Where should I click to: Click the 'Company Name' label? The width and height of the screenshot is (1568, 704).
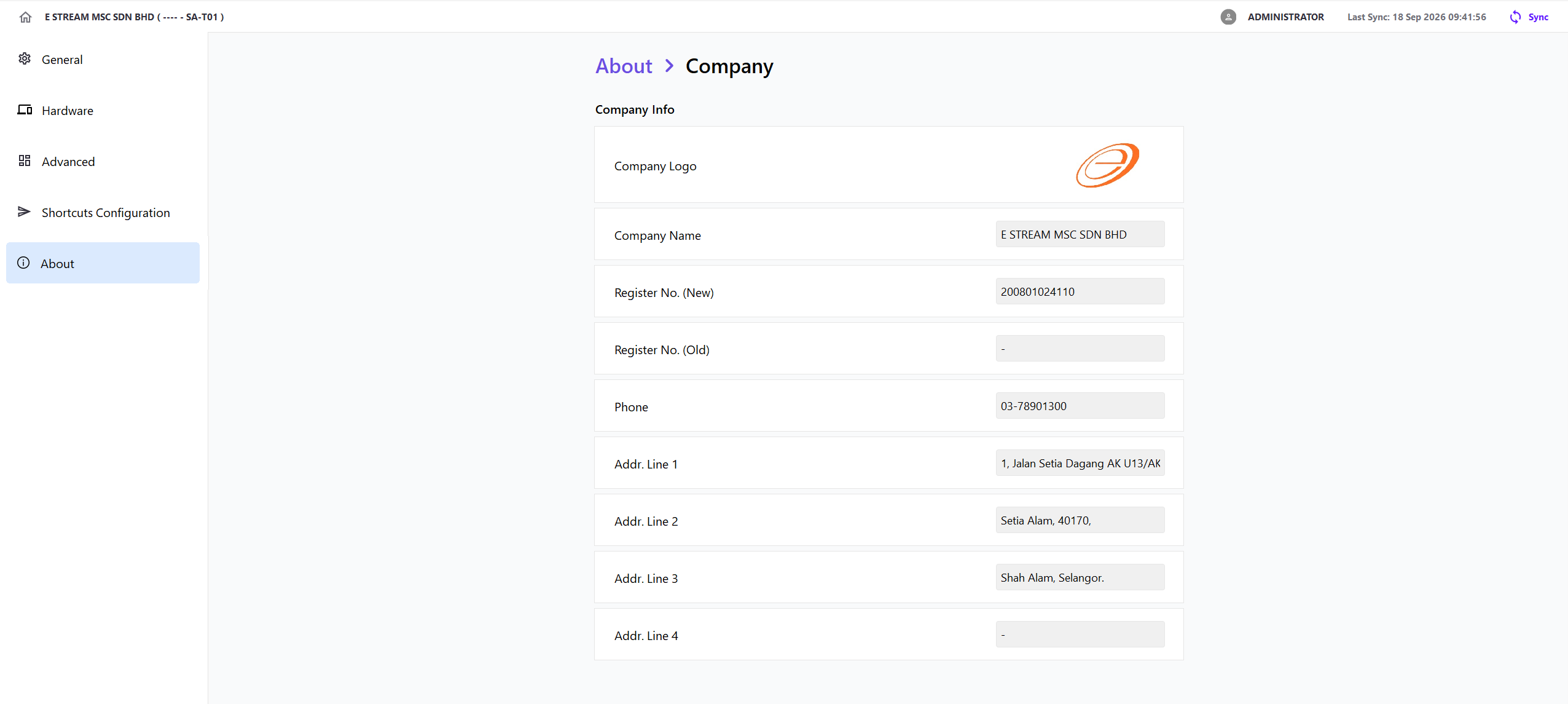click(657, 235)
